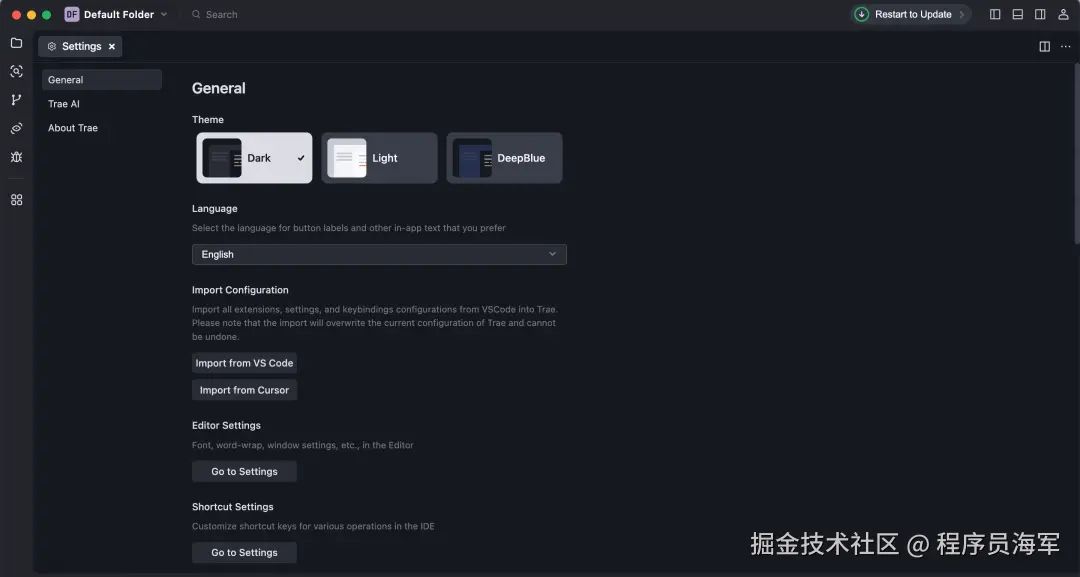Toggle the left sidebar layout icon
Image resolution: width=1080 pixels, height=577 pixels.
coord(995,14)
